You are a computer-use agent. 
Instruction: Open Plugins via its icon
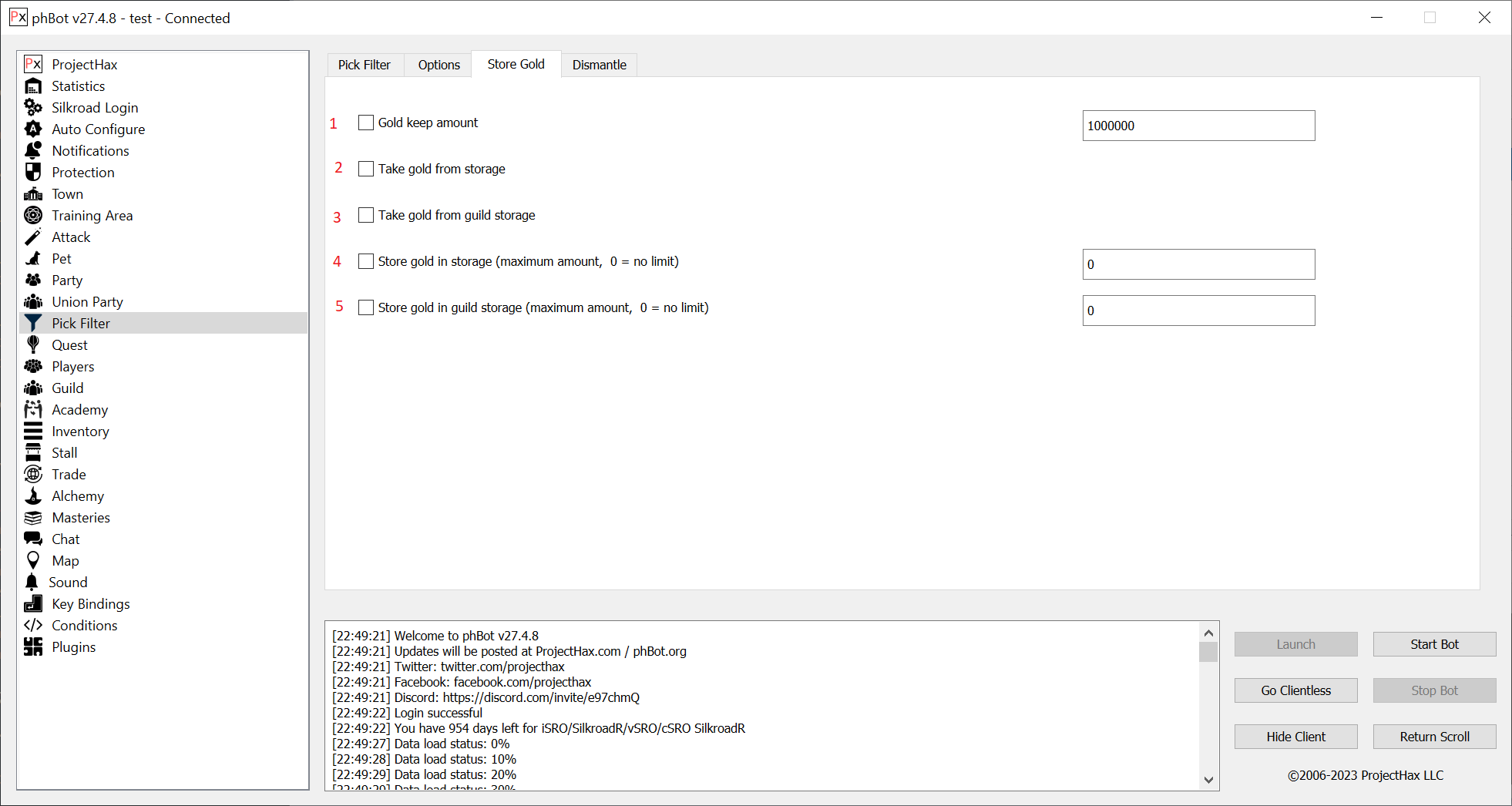(33, 647)
